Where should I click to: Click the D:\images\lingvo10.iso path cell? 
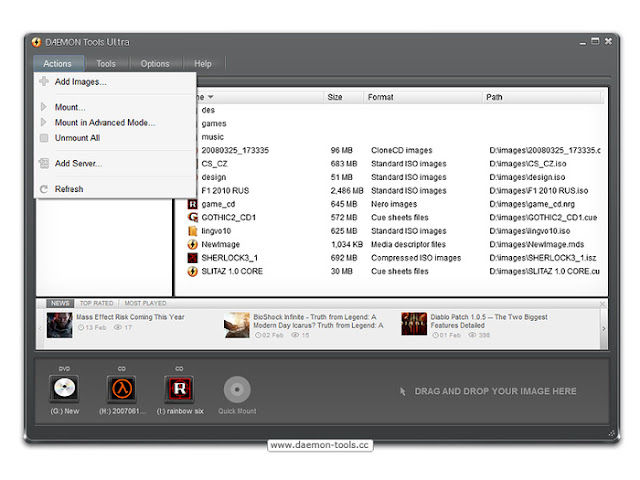[x=530, y=231]
